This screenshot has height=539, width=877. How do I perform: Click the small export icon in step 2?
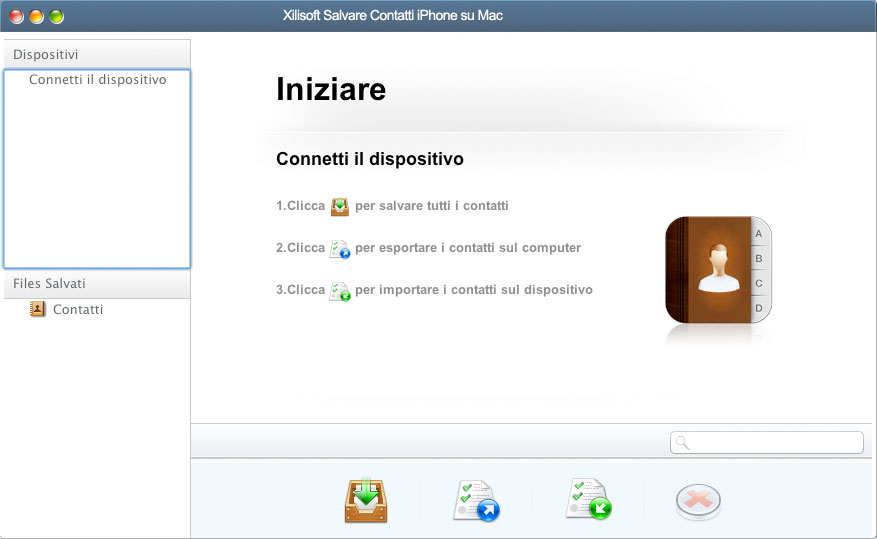coord(340,249)
